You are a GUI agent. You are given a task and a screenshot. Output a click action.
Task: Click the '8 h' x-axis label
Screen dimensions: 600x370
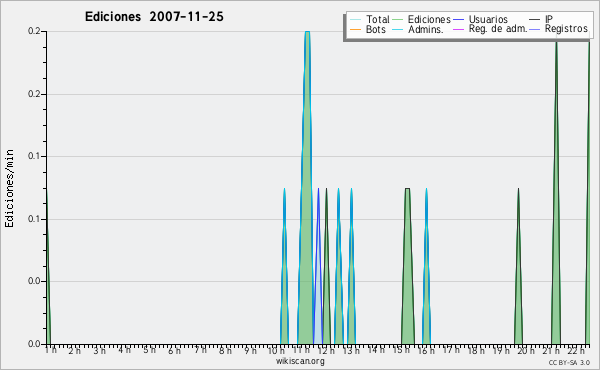tap(225, 350)
